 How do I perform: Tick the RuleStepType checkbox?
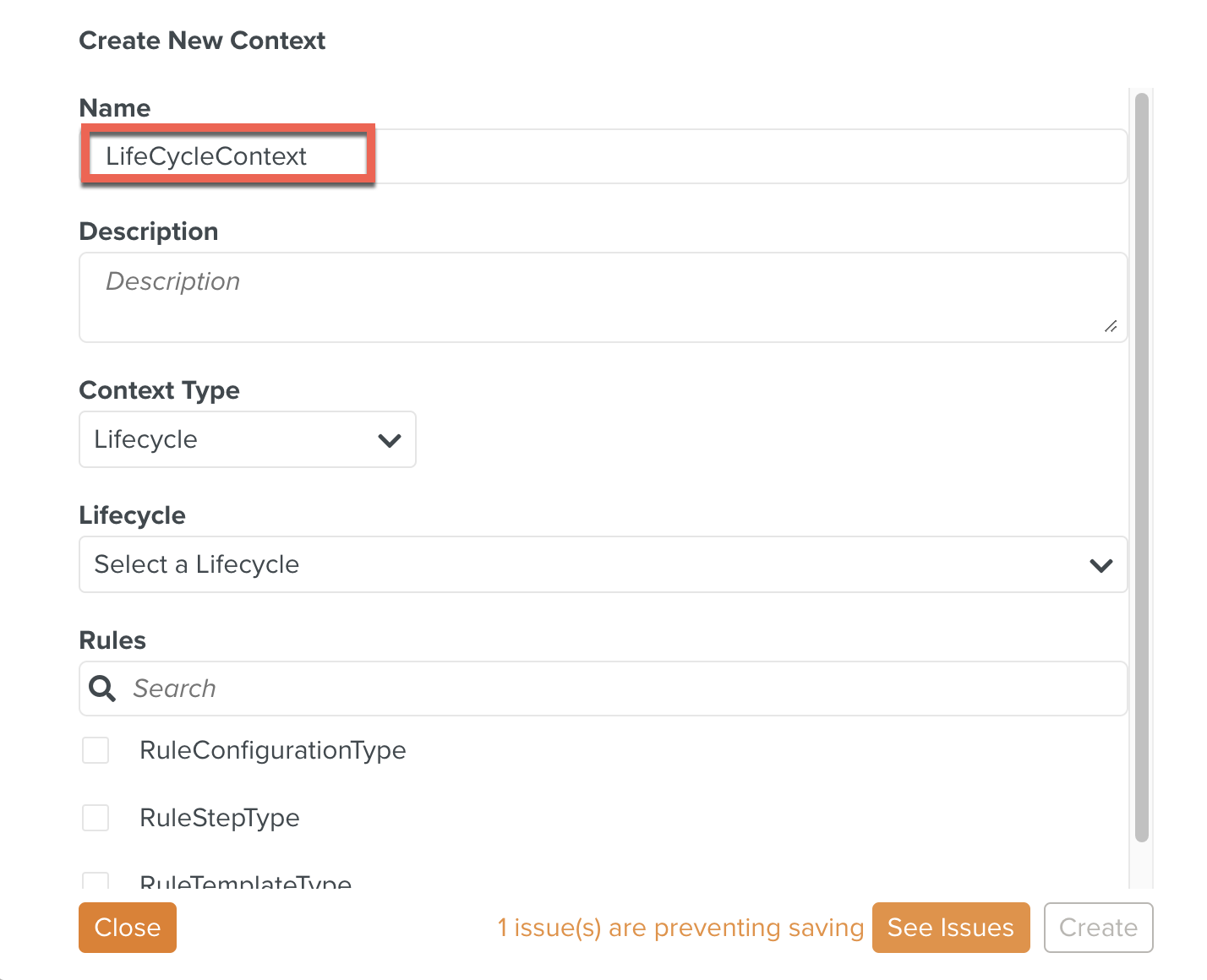(96, 818)
